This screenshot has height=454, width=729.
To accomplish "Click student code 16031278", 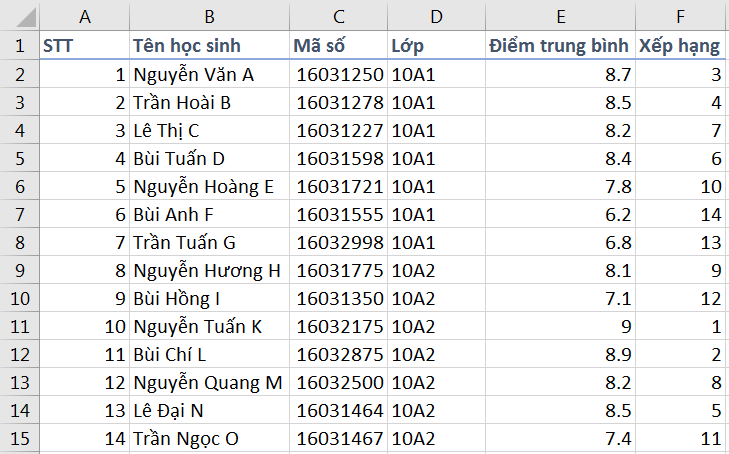I will pos(338,102).
